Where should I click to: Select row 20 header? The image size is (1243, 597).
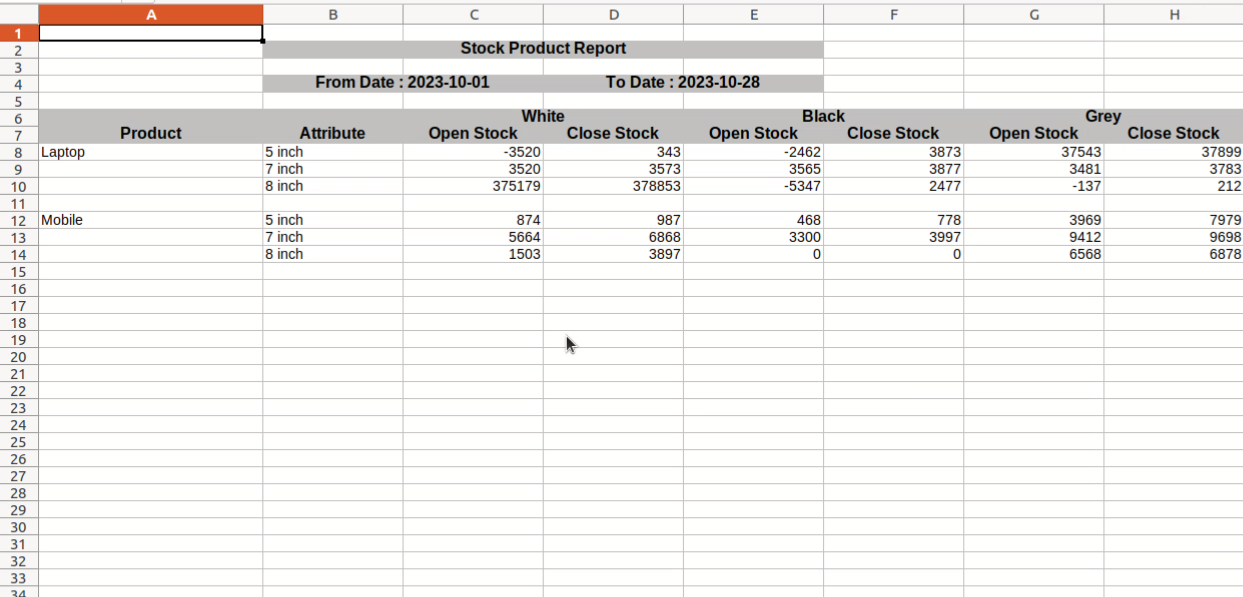(x=19, y=357)
